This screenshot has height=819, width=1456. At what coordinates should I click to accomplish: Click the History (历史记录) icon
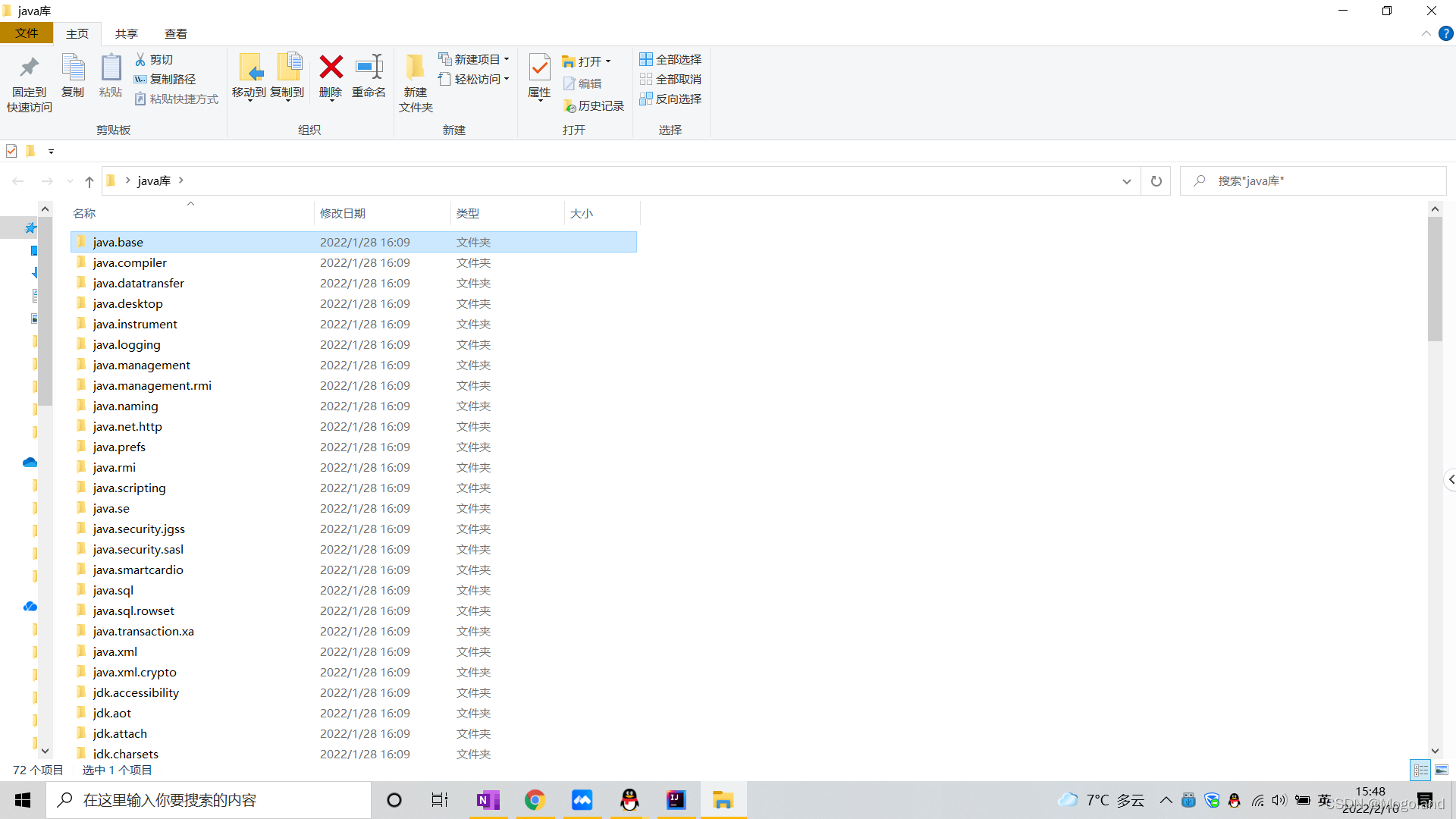(570, 106)
